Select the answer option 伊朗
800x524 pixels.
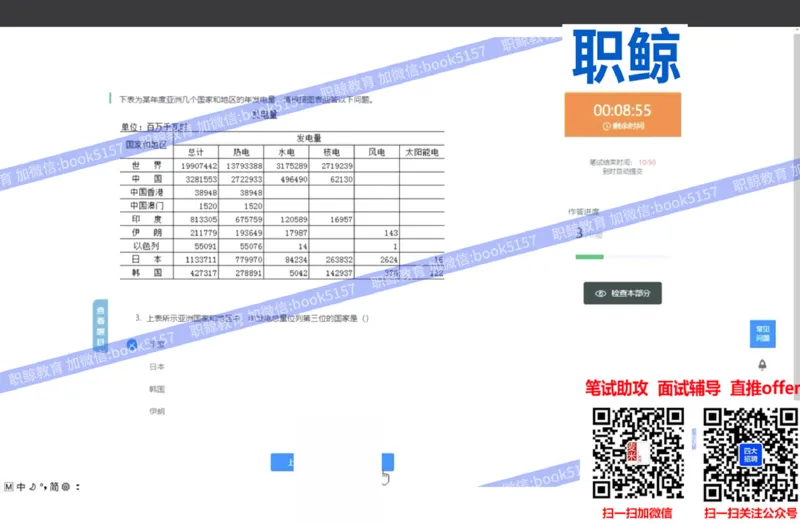click(157, 411)
